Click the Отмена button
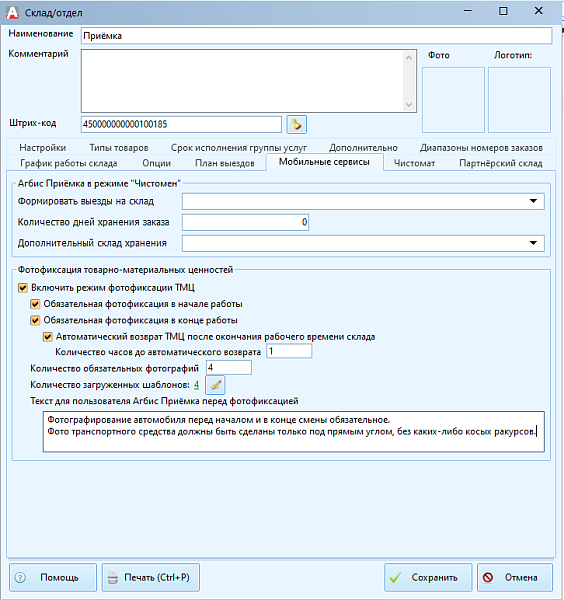 (x=515, y=577)
